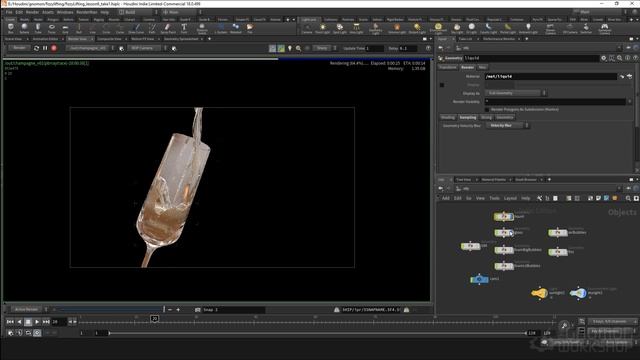The image size is (640, 360).
Task: Toggle green render view display mode button
Action: [281, 48]
